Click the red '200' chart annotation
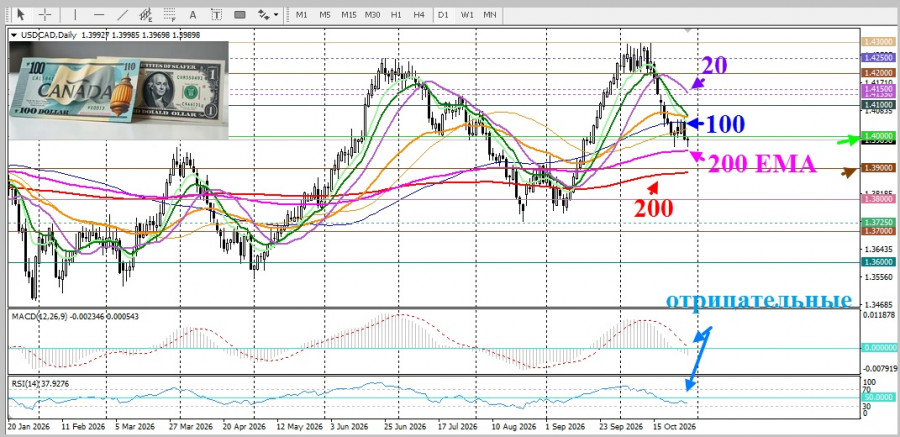Image resolution: width=900 pixels, height=437 pixels. [653, 208]
